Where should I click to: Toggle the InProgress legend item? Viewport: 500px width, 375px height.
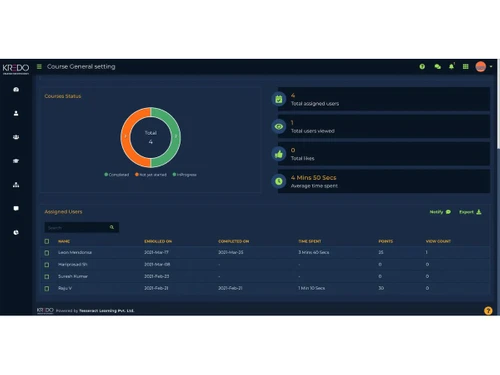tap(184, 175)
